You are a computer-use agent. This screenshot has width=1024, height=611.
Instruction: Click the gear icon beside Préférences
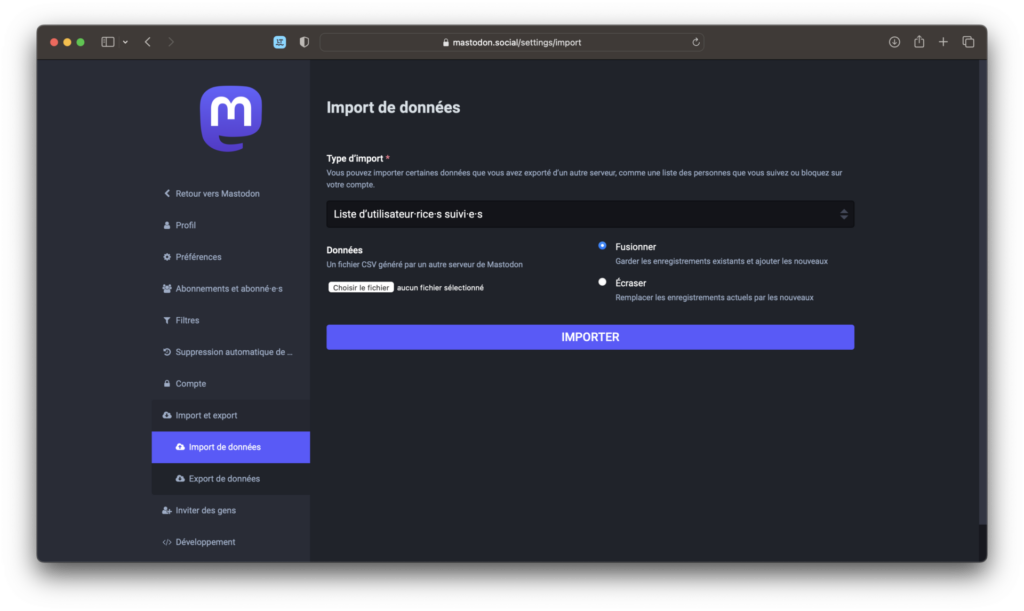pos(167,257)
